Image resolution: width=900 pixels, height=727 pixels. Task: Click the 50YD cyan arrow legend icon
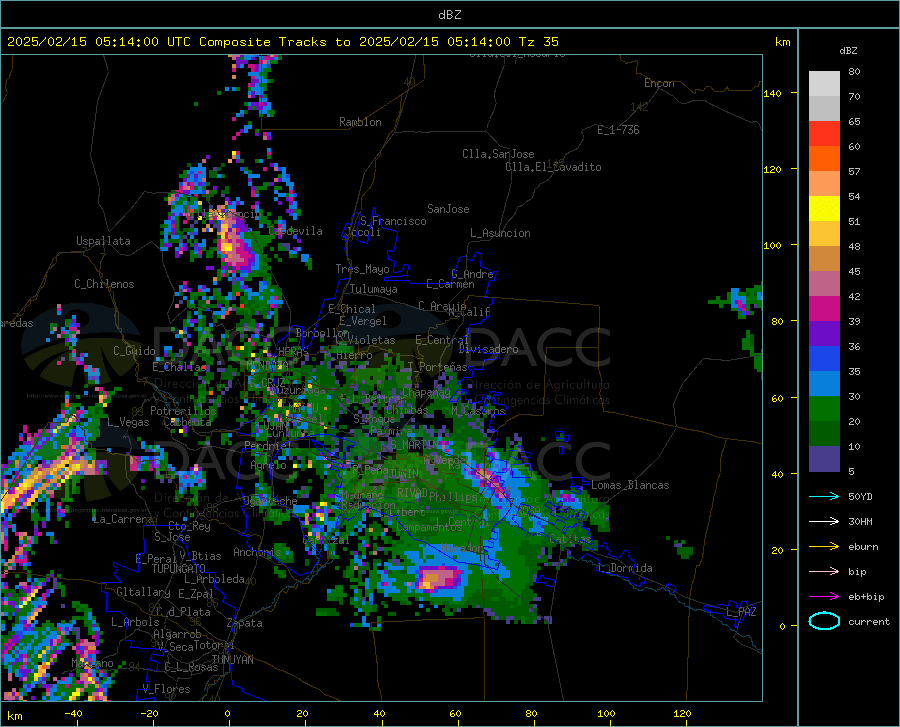click(x=824, y=496)
